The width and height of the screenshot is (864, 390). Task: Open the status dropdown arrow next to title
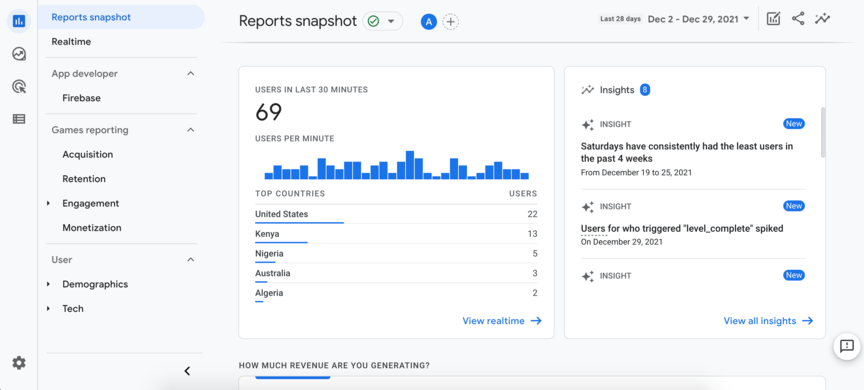[391, 21]
